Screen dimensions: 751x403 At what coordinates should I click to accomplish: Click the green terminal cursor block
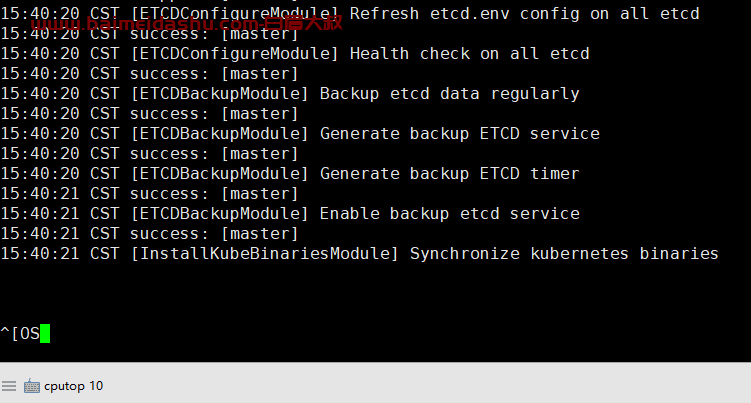pyautogui.click(x=45, y=334)
